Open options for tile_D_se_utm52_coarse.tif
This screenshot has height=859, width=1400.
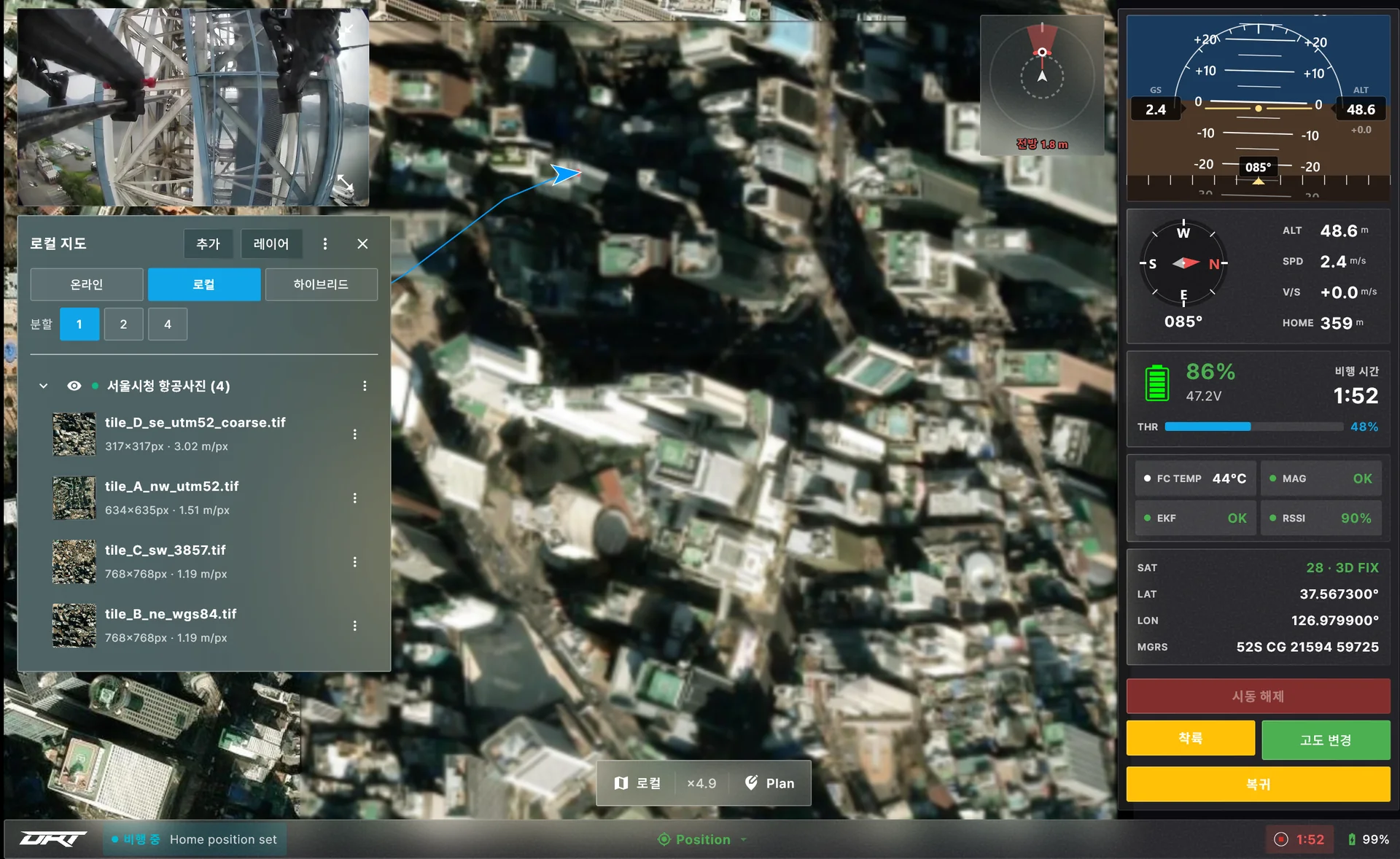[x=355, y=434]
